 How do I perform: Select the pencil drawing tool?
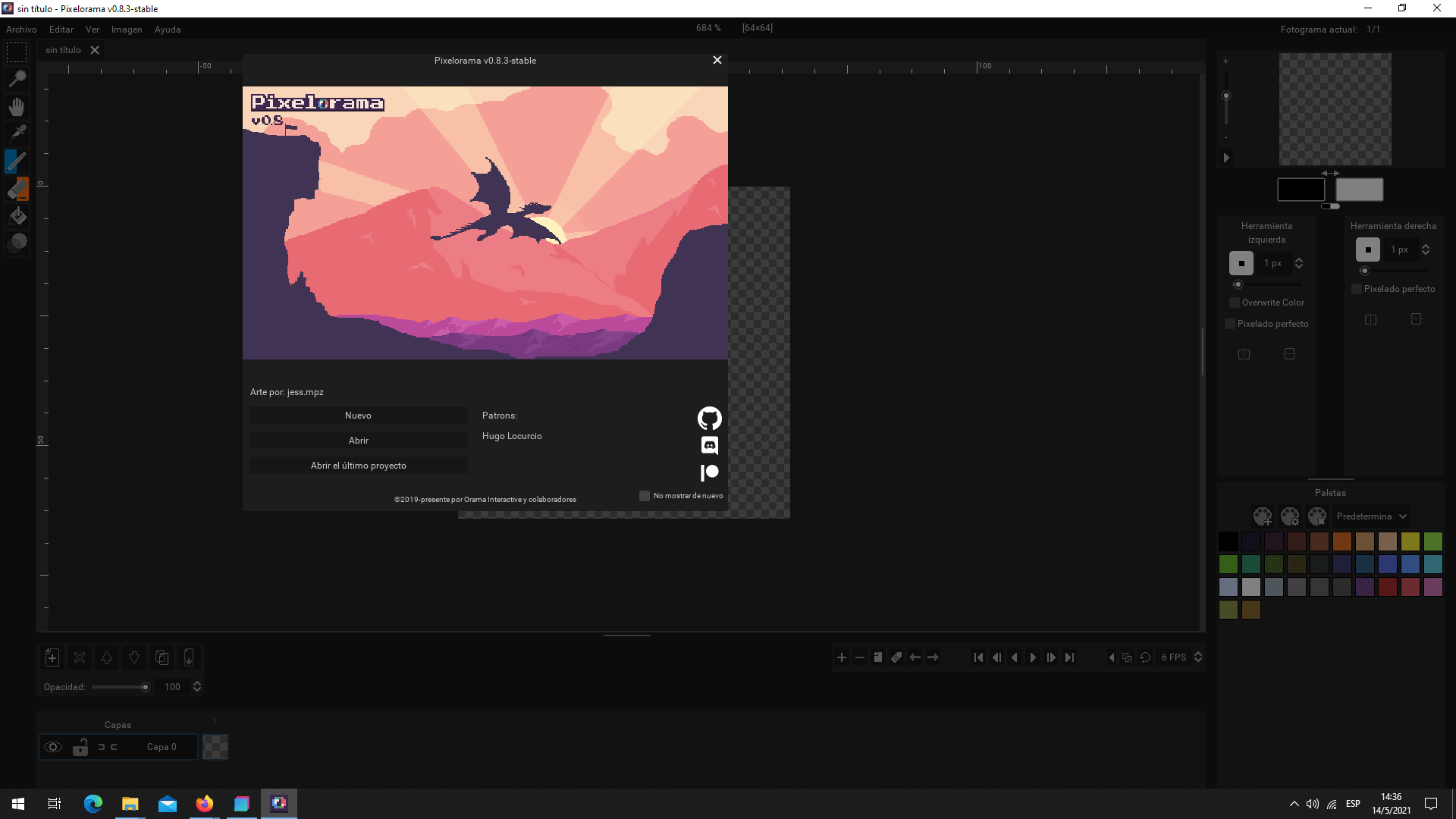pos(17,162)
